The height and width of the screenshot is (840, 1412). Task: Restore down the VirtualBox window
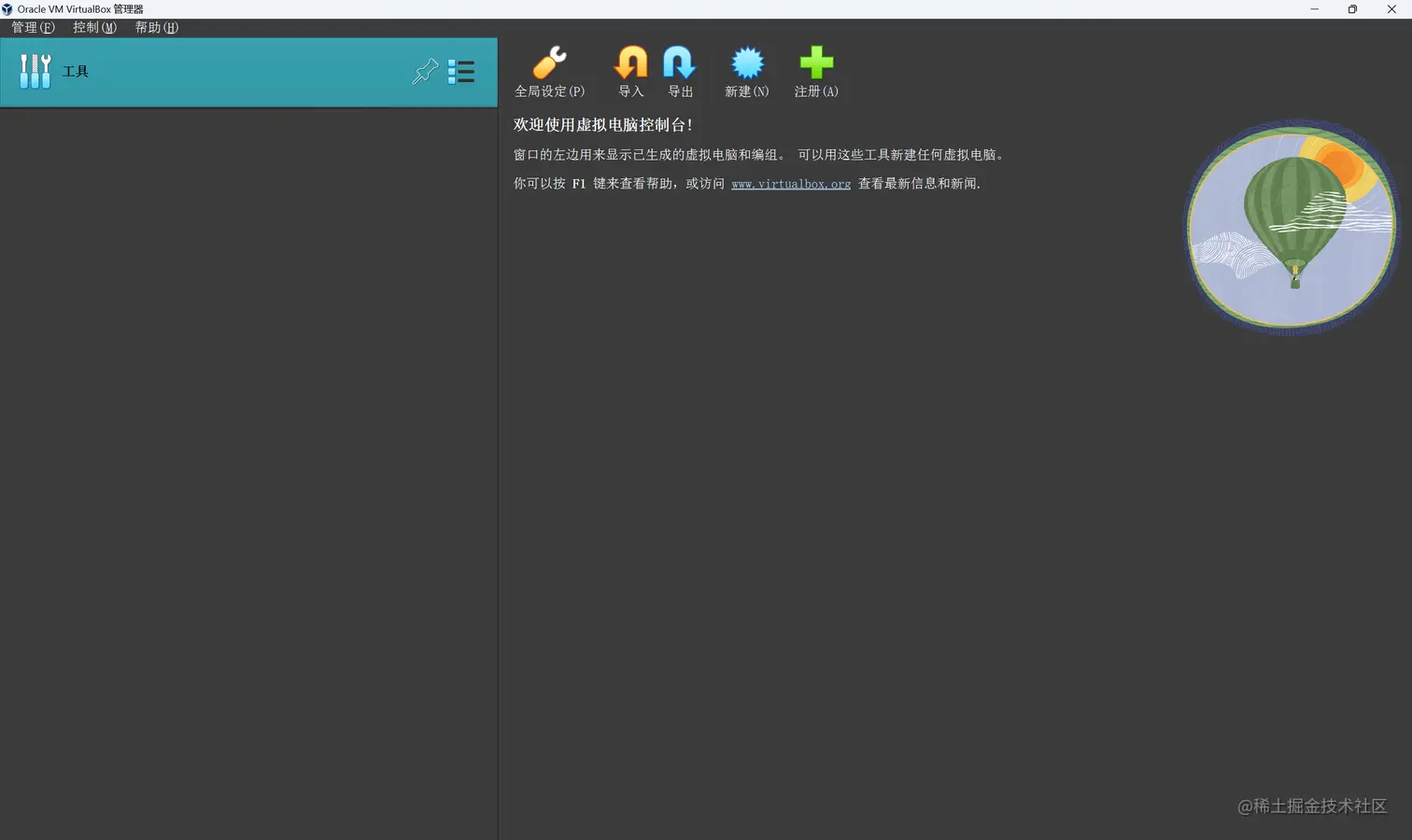point(1352,9)
